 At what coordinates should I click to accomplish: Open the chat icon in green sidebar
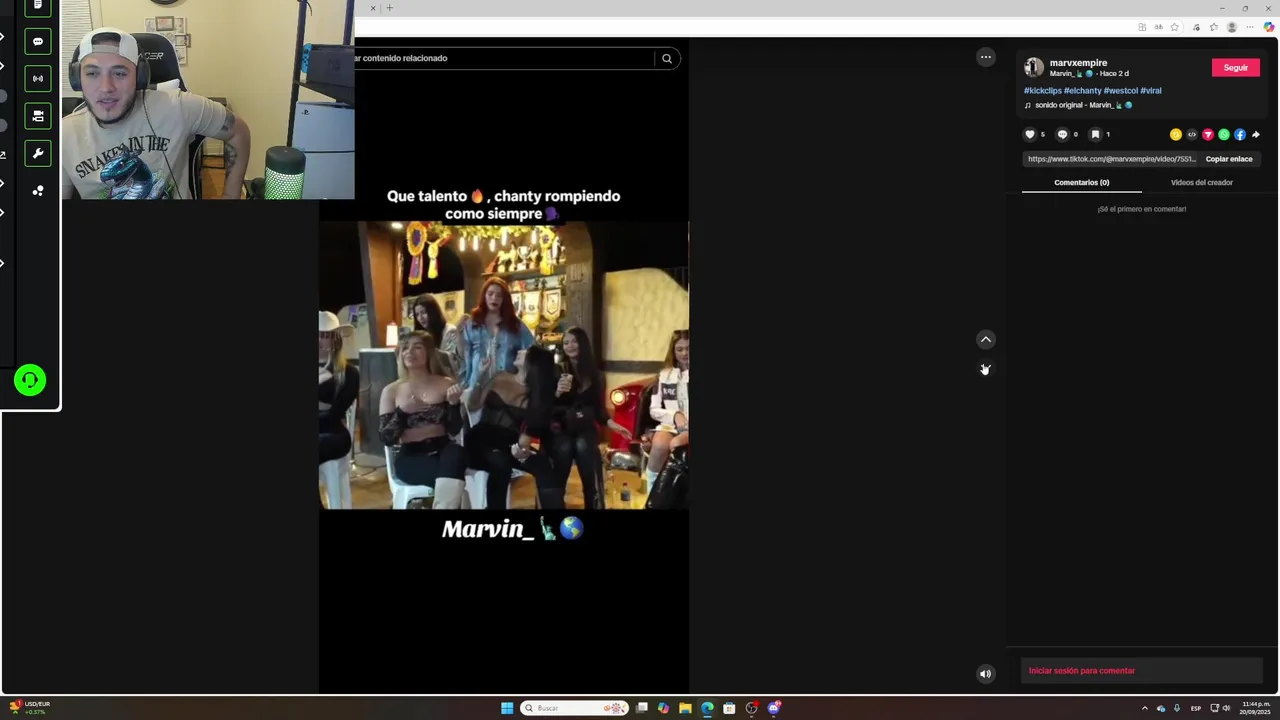(38, 42)
